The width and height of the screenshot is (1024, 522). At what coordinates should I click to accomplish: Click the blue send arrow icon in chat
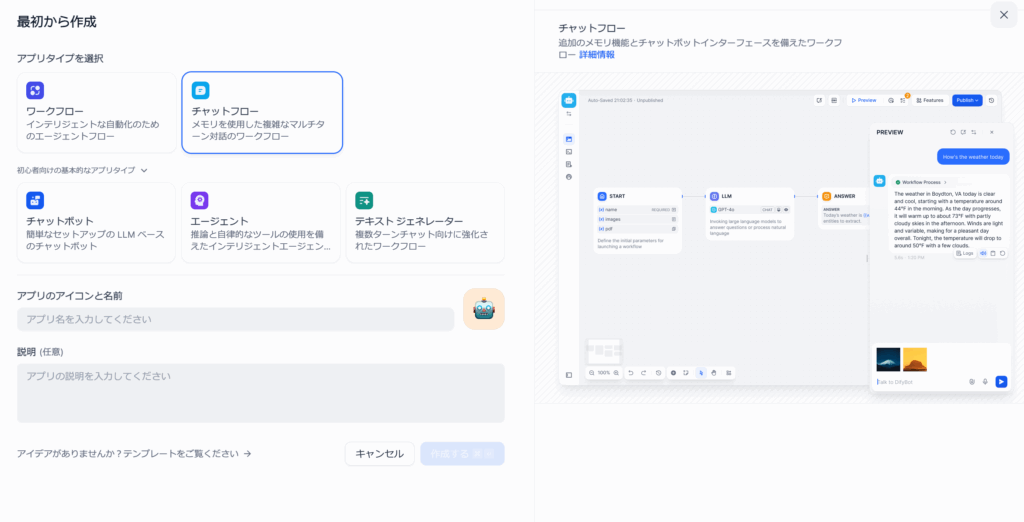coord(1001,381)
